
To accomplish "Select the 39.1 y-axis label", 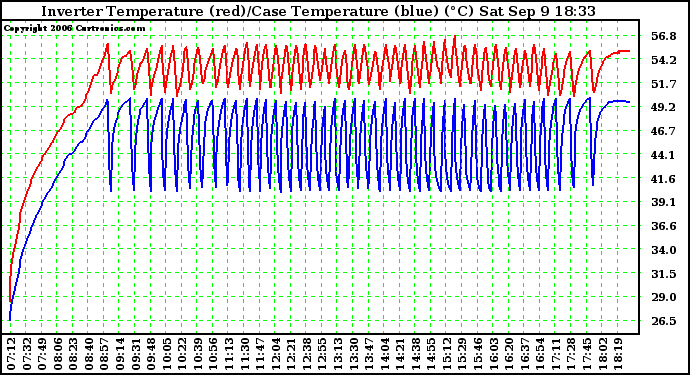I will [x=664, y=202].
